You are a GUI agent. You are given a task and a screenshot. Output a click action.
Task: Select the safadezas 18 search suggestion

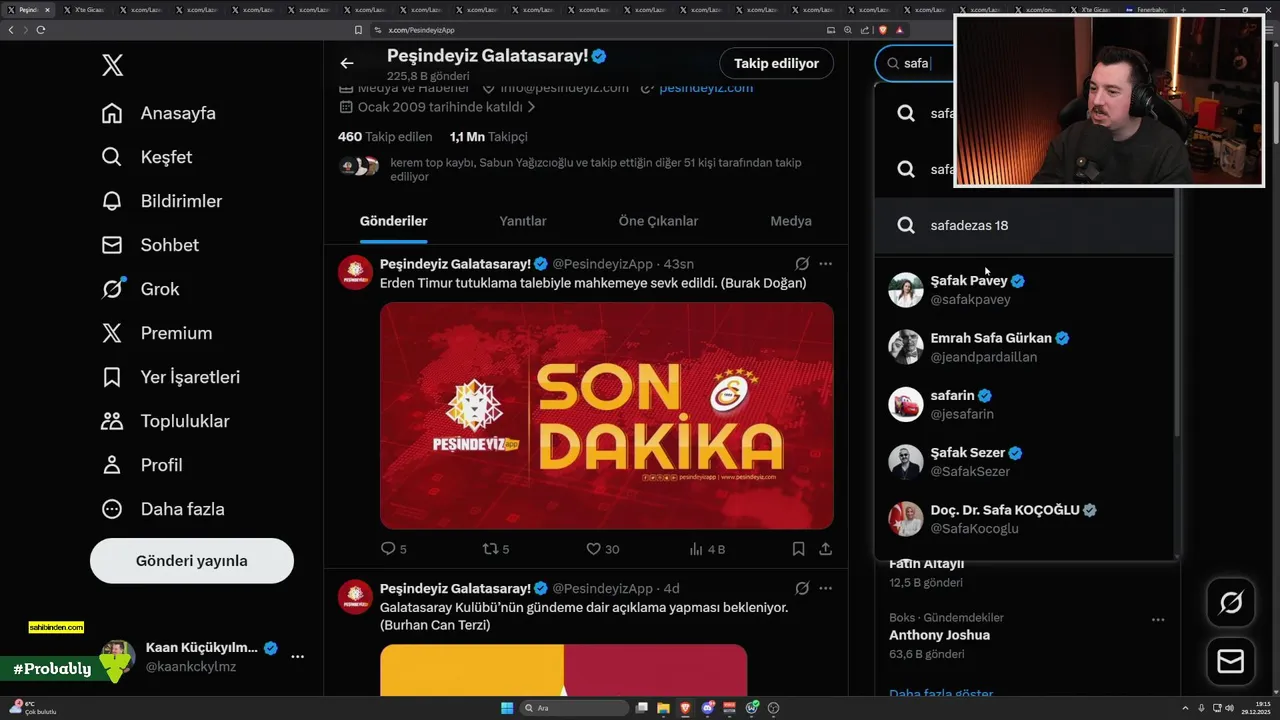point(1024,226)
